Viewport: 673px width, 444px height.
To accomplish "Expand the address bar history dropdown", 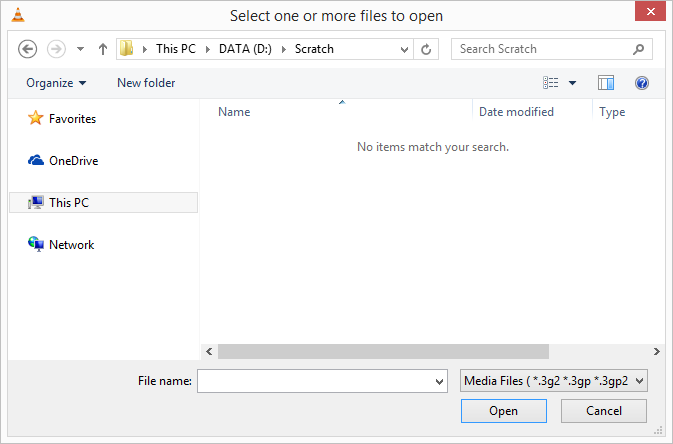I will (404, 49).
